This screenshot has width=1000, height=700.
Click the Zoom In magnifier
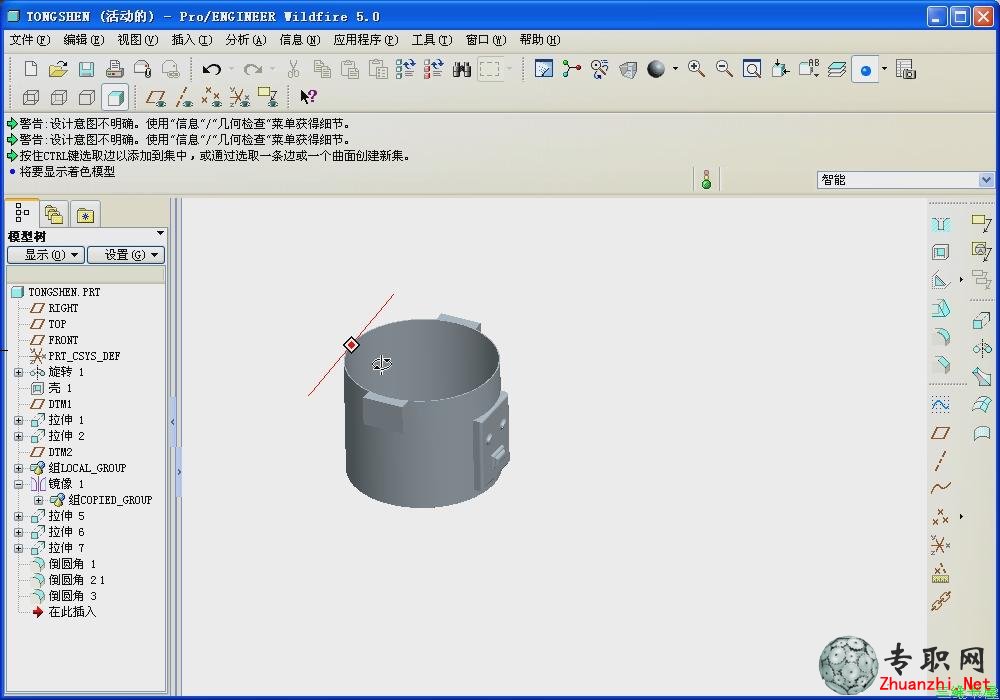click(x=696, y=69)
